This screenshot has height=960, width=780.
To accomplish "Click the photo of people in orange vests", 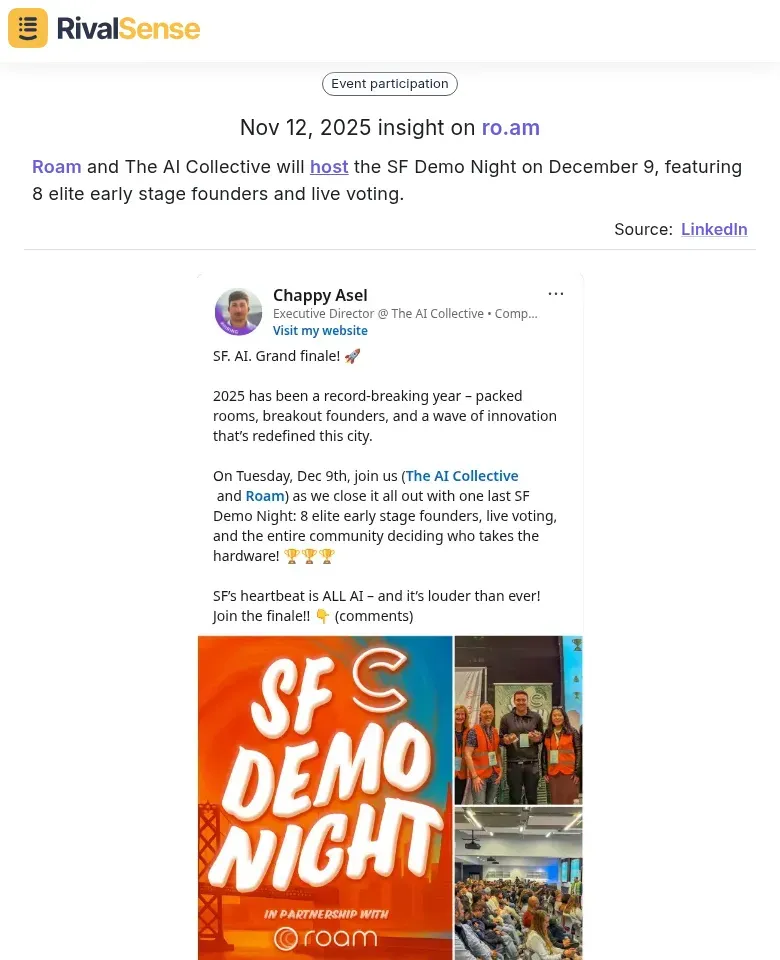I will pos(518,718).
